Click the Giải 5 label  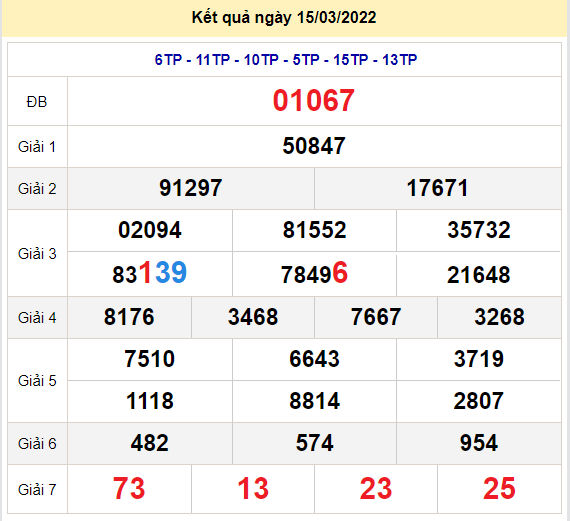[x=37, y=381]
